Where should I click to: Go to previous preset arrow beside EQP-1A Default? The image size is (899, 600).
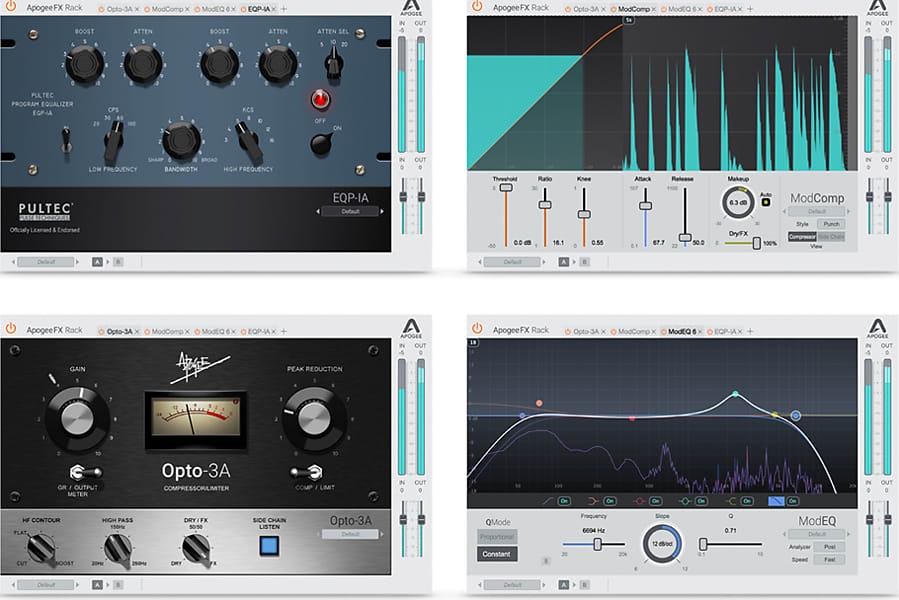pyautogui.click(x=318, y=212)
